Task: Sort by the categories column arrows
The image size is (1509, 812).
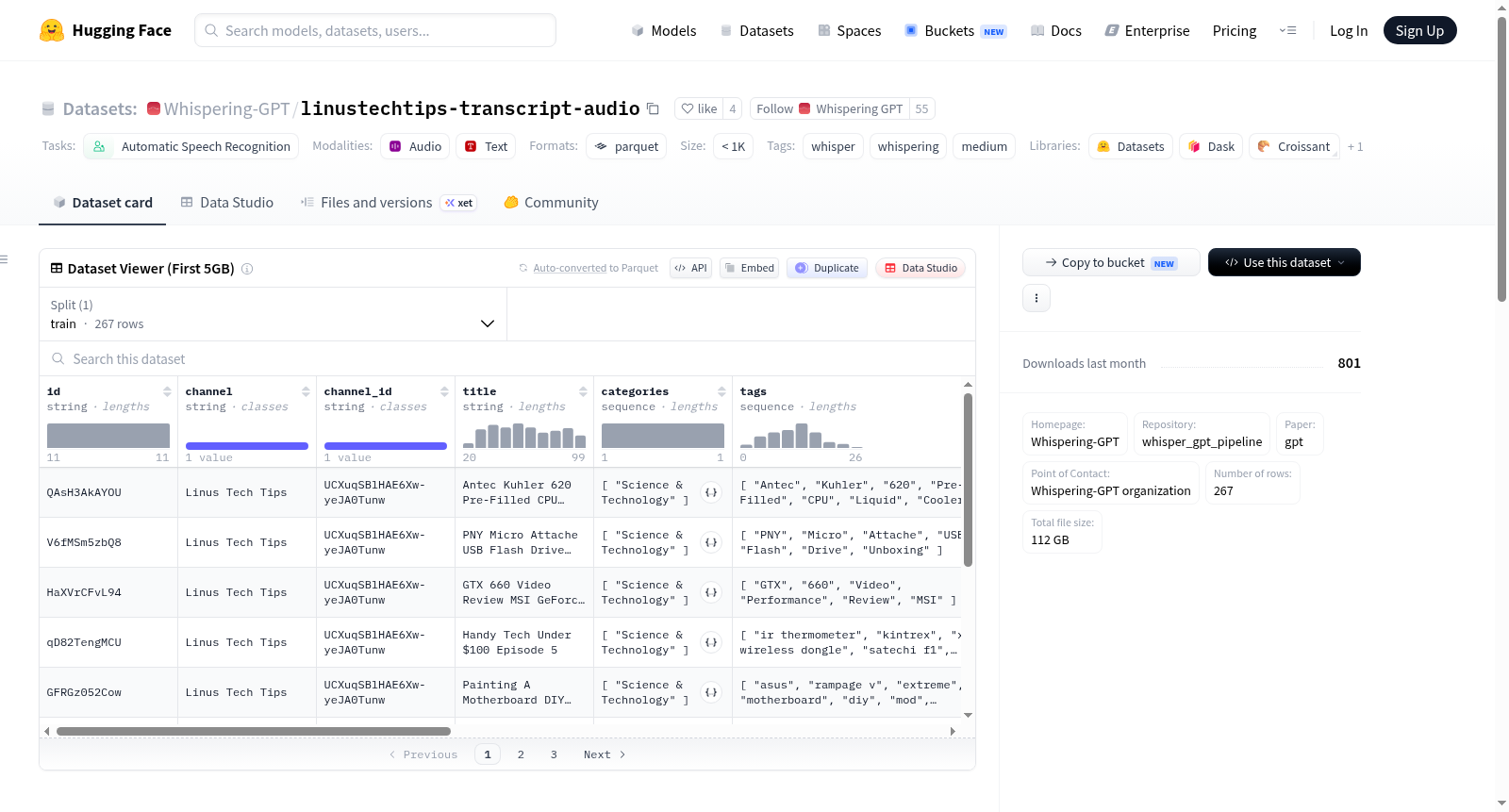Action: 721,391
